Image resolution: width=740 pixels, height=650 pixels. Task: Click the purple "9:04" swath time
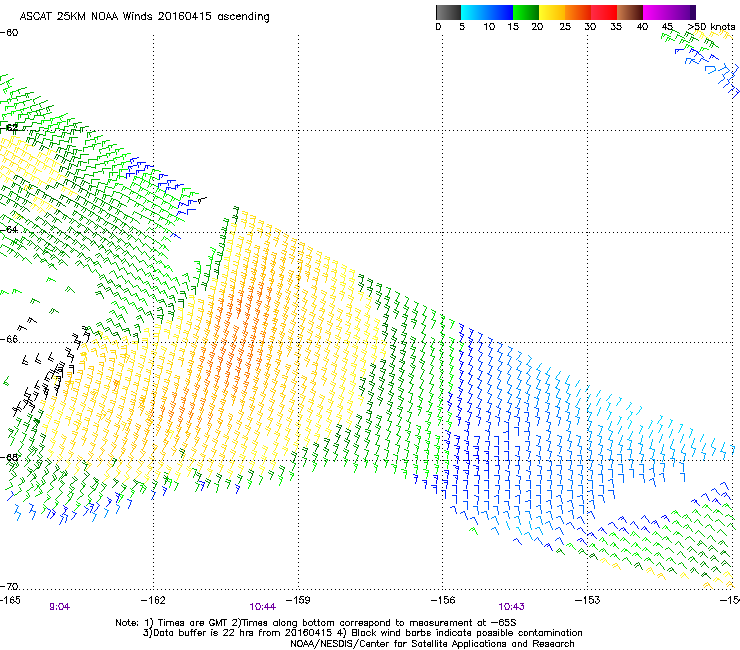pos(59,607)
